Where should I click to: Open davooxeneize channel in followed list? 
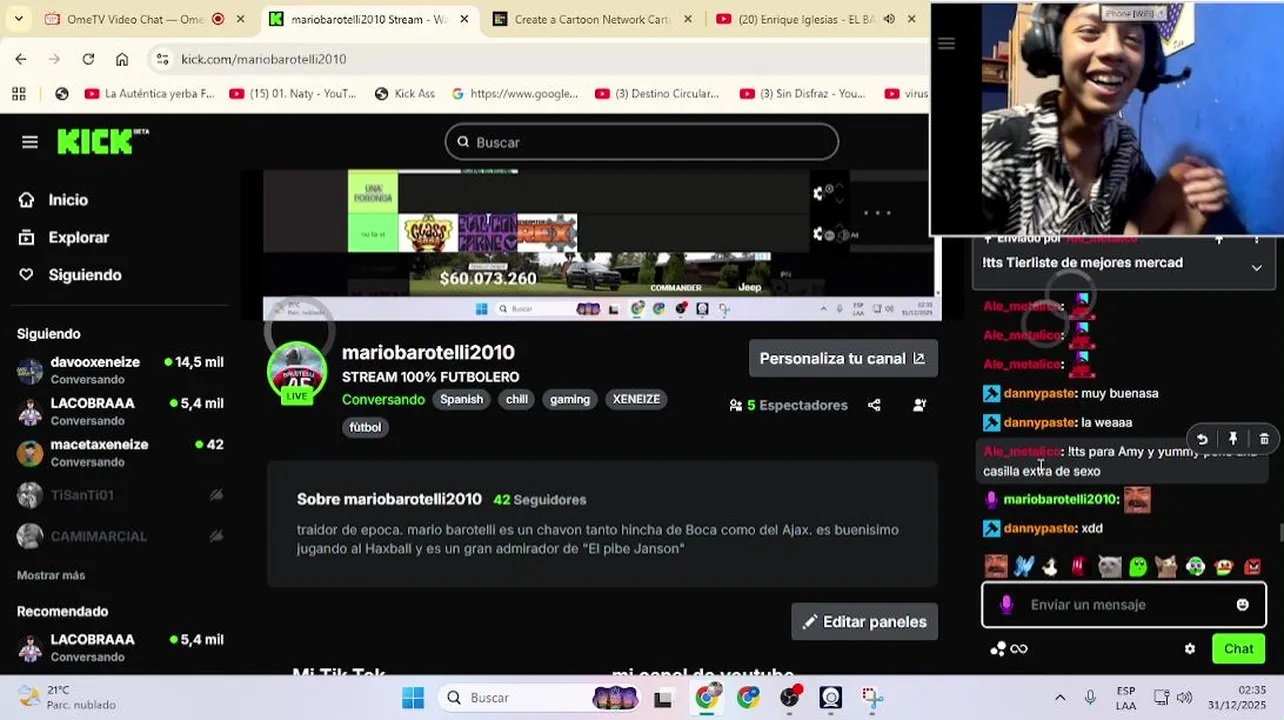tap(120, 370)
